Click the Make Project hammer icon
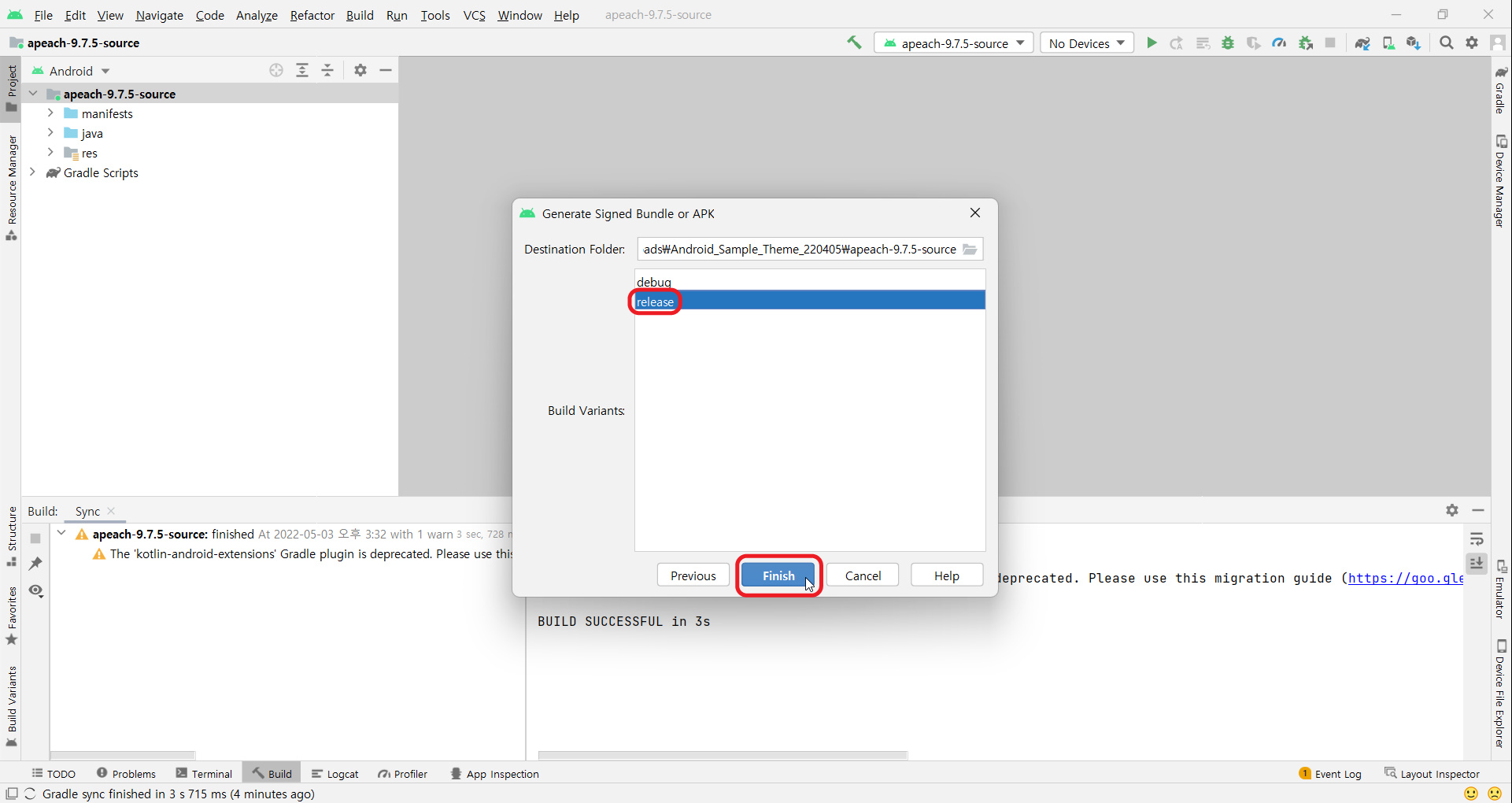This screenshot has width=1512, height=803. coord(854,43)
